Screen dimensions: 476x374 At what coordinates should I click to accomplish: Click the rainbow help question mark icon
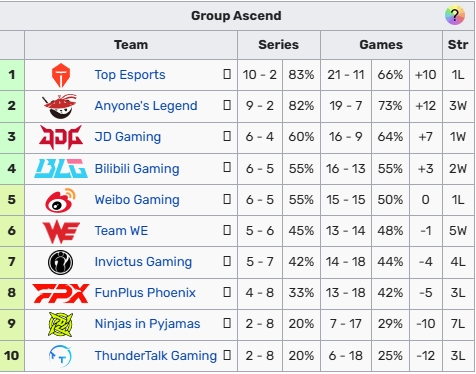pos(454,15)
